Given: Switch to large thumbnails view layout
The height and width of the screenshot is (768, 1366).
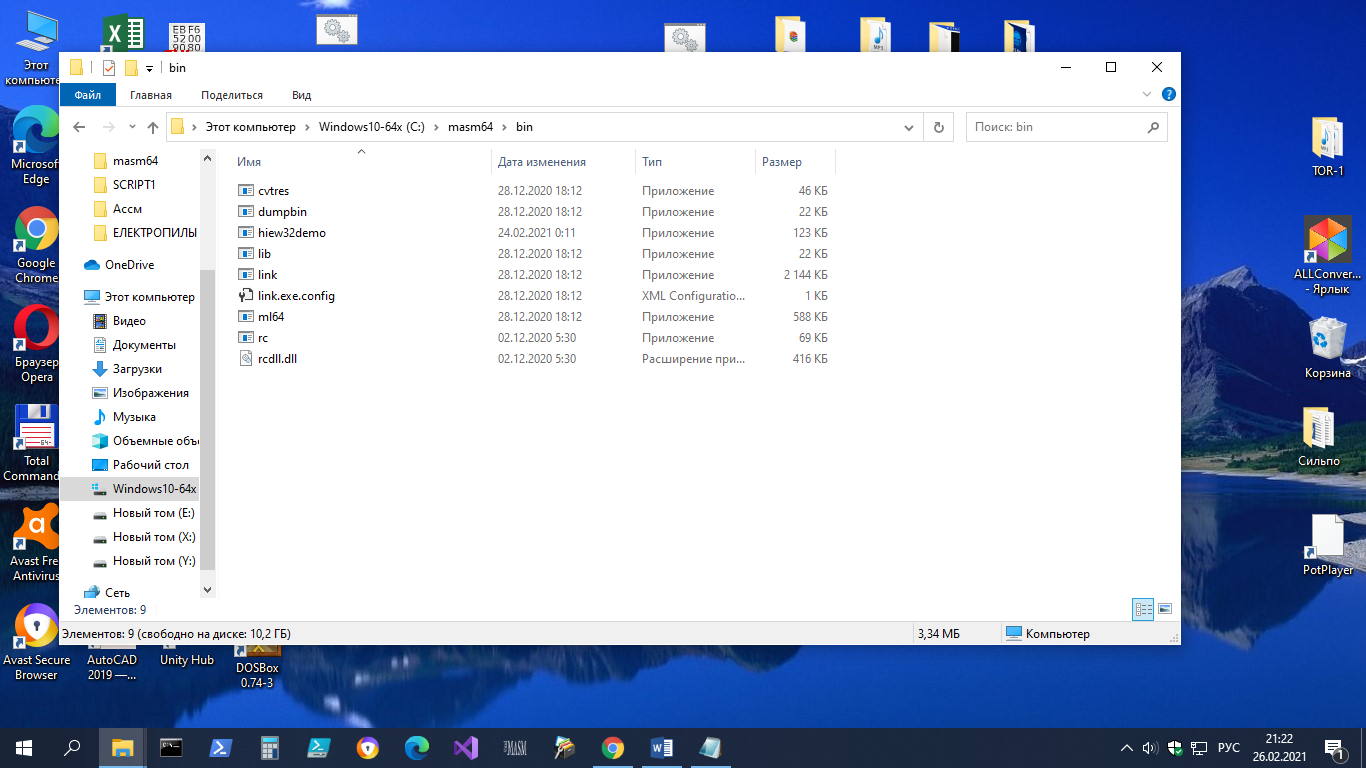Looking at the screenshot, I should (1165, 608).
